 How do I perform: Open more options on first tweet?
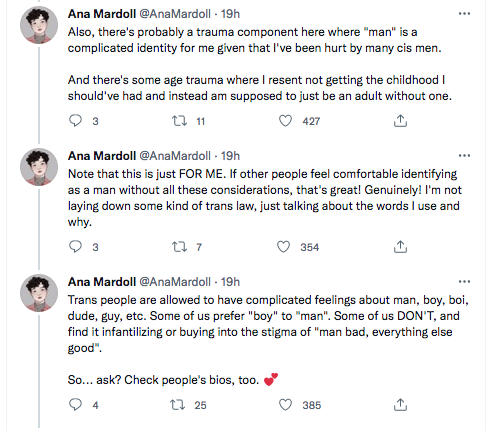coord(464,14)
